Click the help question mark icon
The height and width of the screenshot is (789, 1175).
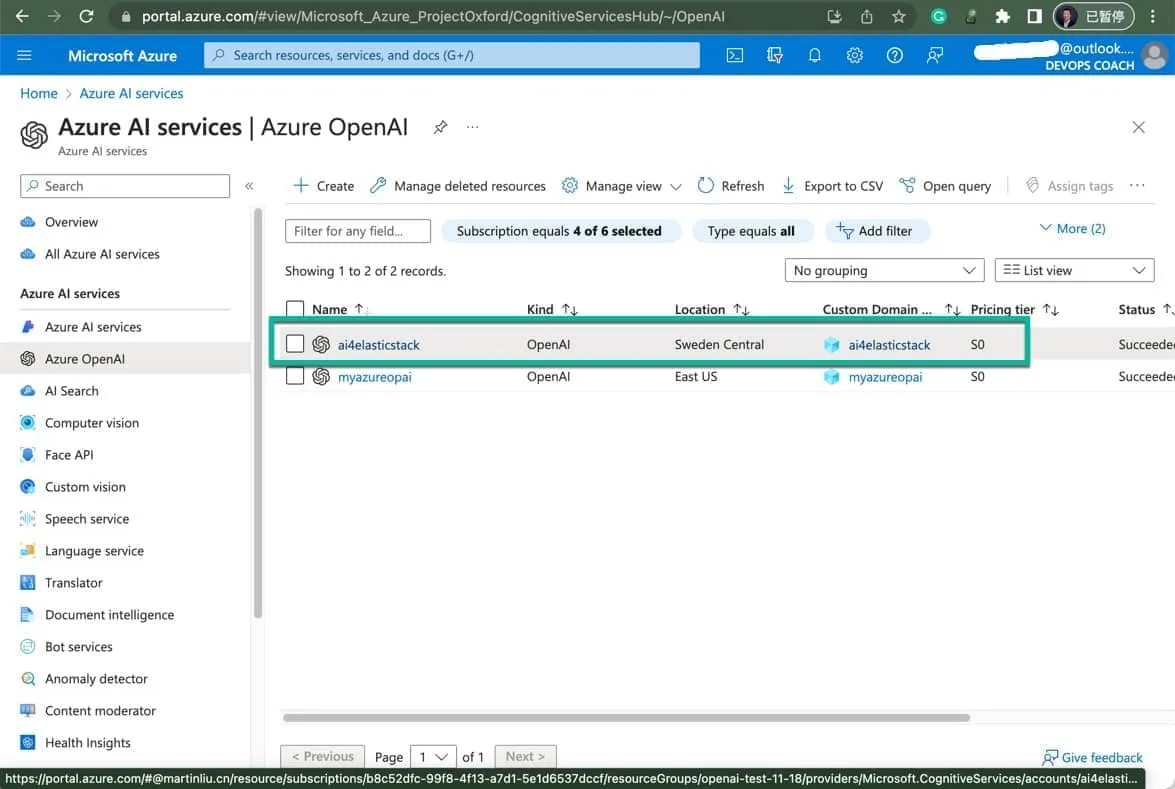pos(894,56)
